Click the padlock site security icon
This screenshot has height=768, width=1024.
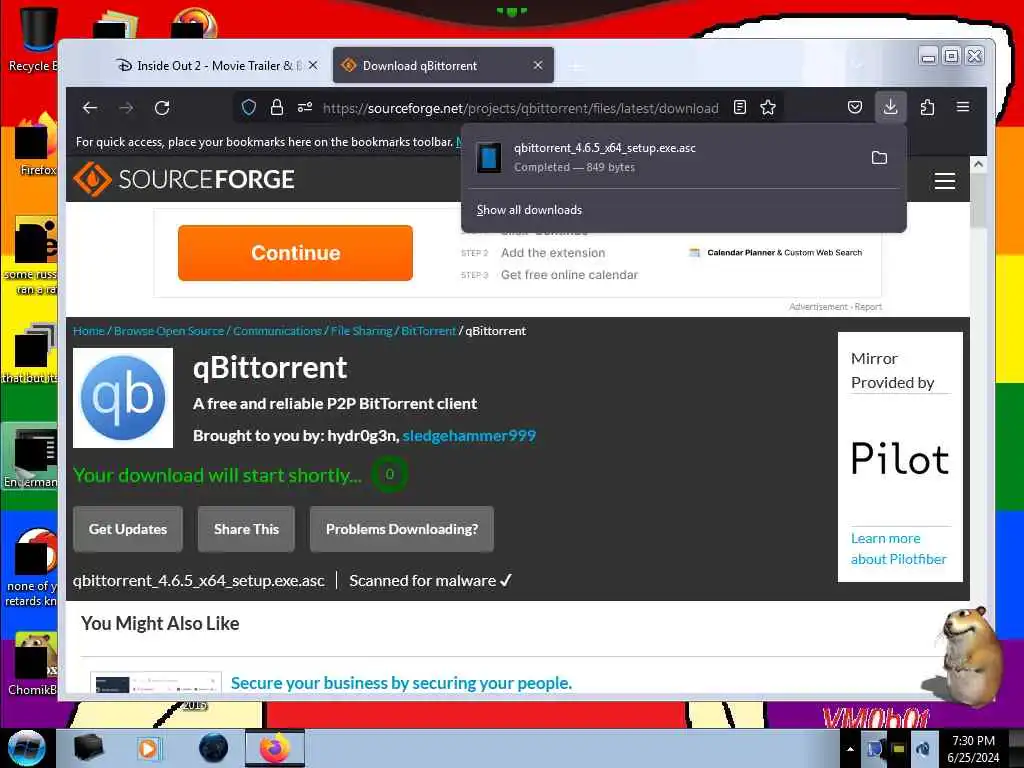277,108
